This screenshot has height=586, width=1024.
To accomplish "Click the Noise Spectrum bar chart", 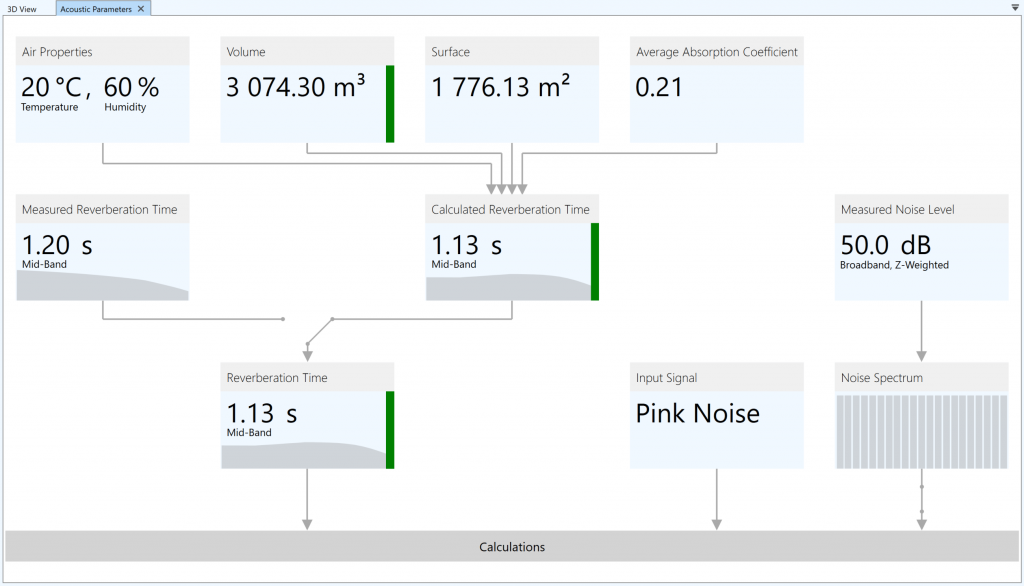I will tap(921, 431).
